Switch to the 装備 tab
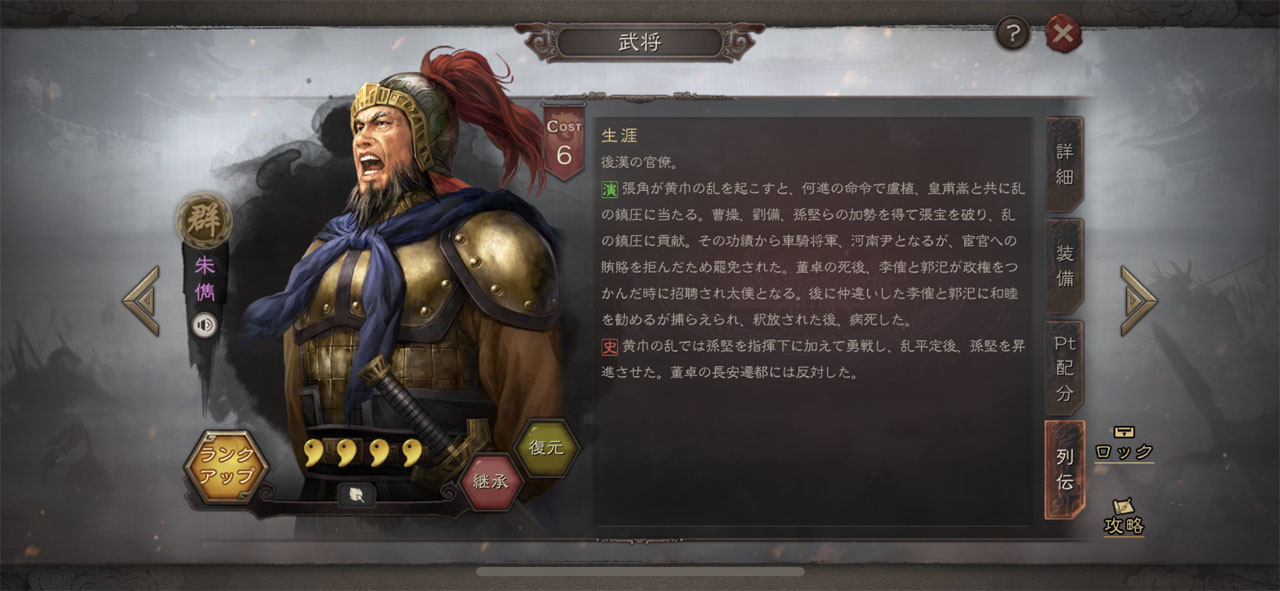 (x=1065, y=266)
